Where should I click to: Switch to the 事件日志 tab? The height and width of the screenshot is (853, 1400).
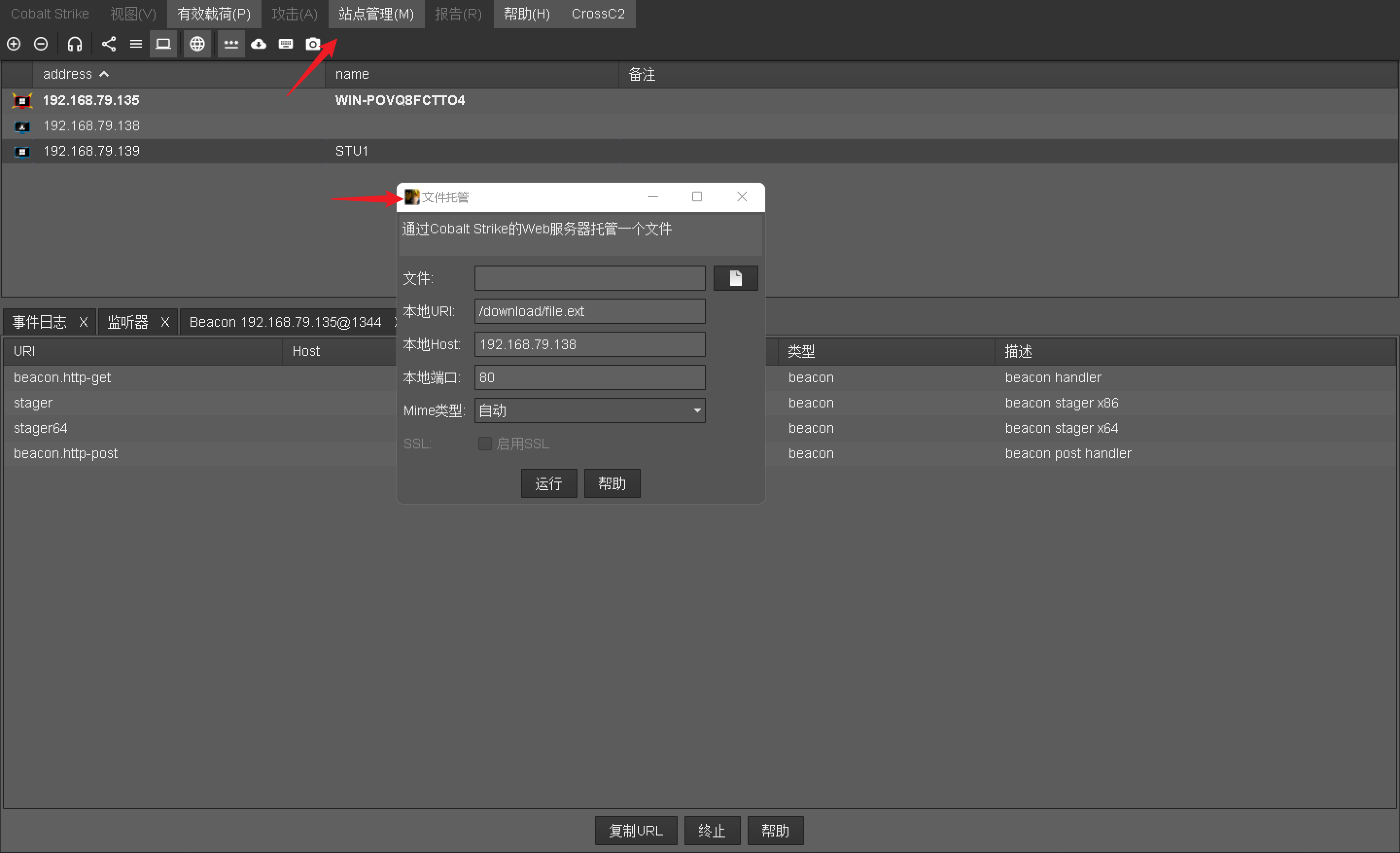(x=40, y=321)
